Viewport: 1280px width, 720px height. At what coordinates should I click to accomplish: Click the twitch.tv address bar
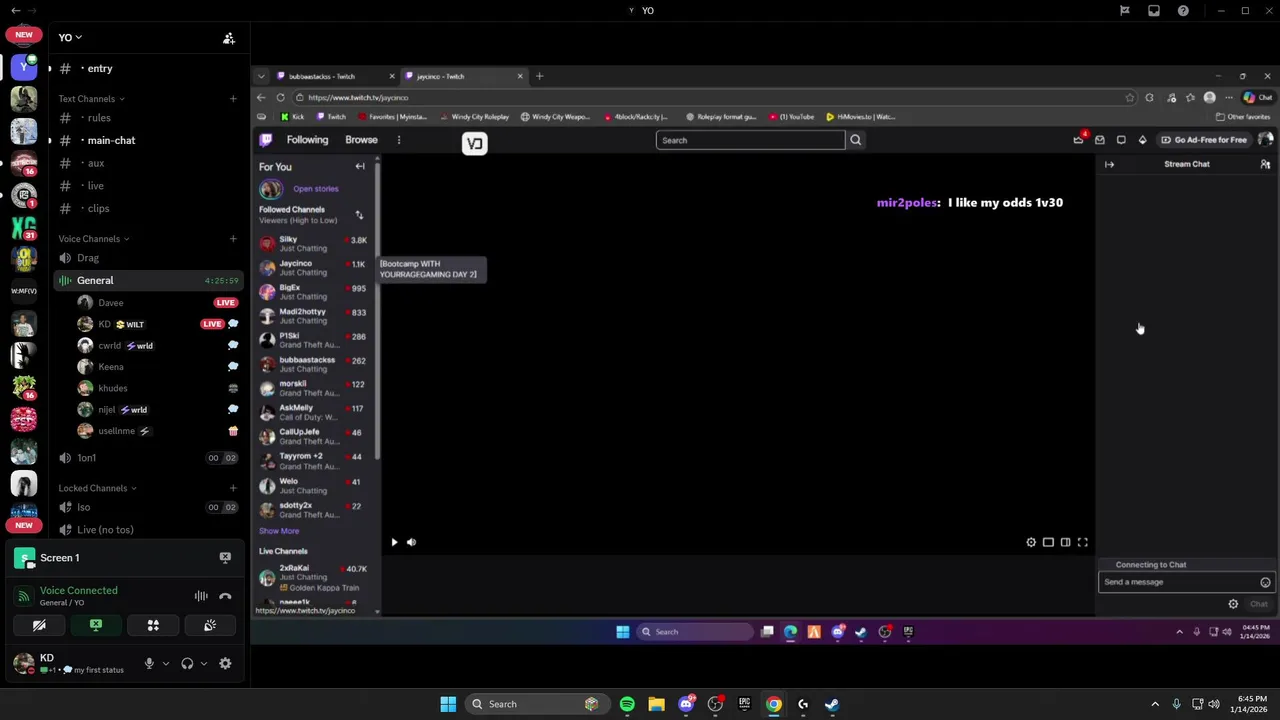pos(700,98)
